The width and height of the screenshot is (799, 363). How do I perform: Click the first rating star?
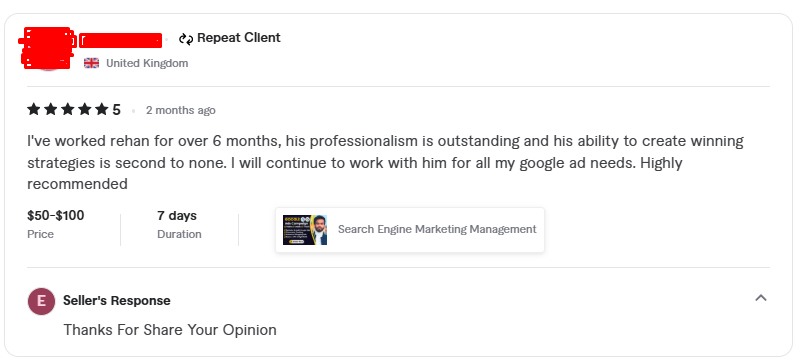click(34, 110)
